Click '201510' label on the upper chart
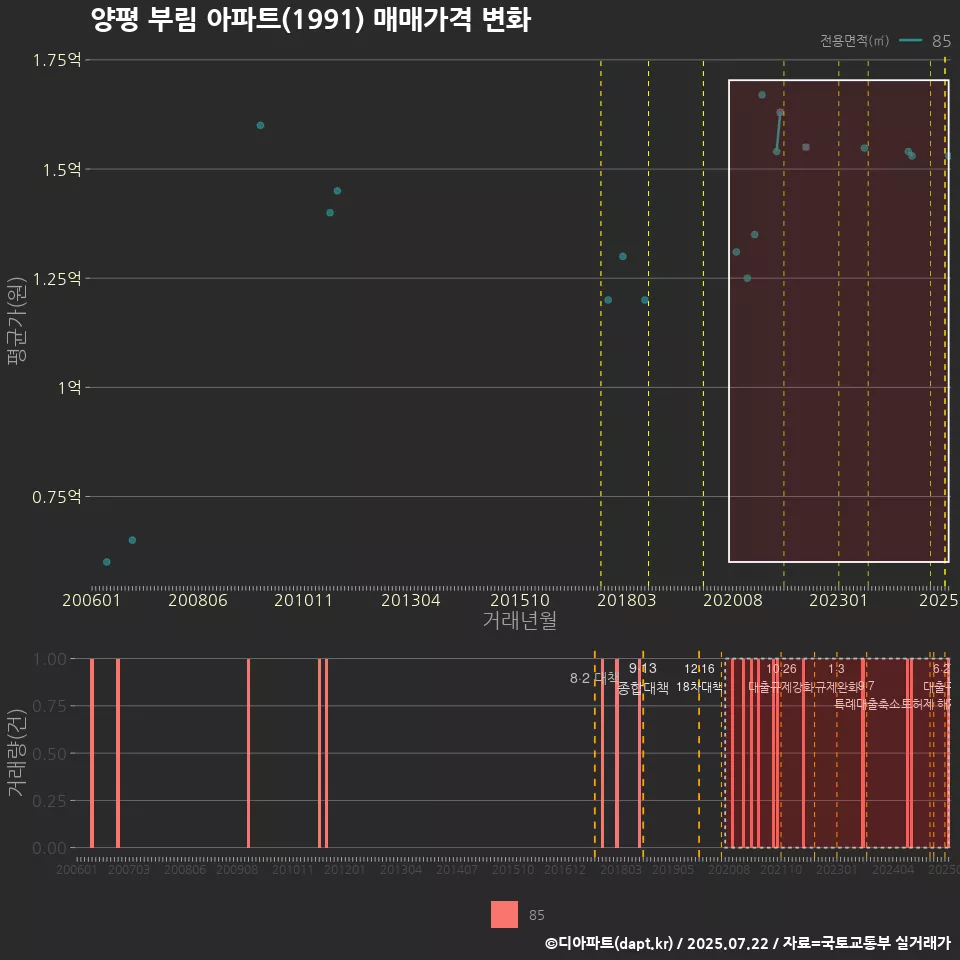Image resolution: width=960 pixels, height=960 pixels. pos(520,600)
